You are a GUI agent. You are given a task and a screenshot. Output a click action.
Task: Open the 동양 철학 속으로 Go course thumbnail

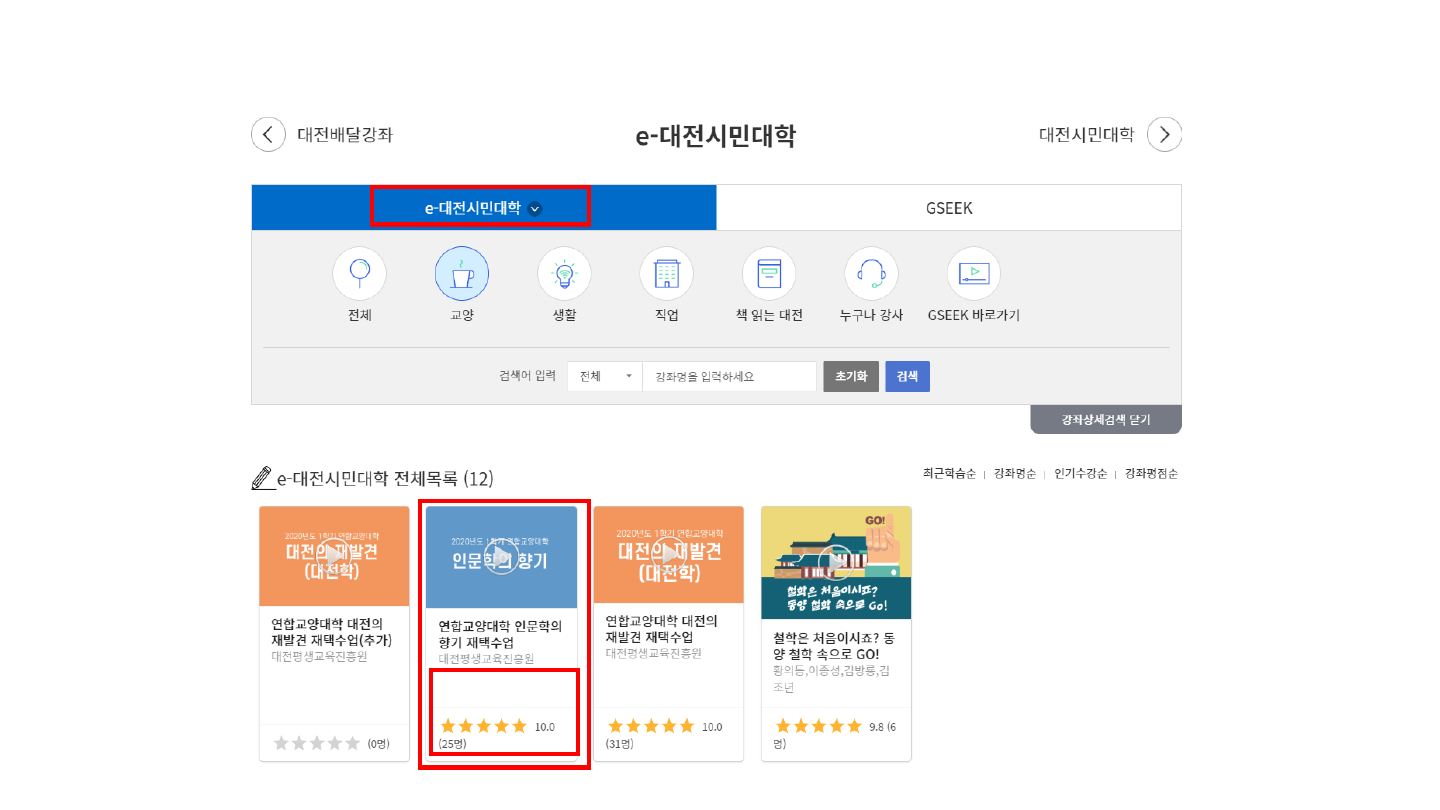(x=835, y=562)
